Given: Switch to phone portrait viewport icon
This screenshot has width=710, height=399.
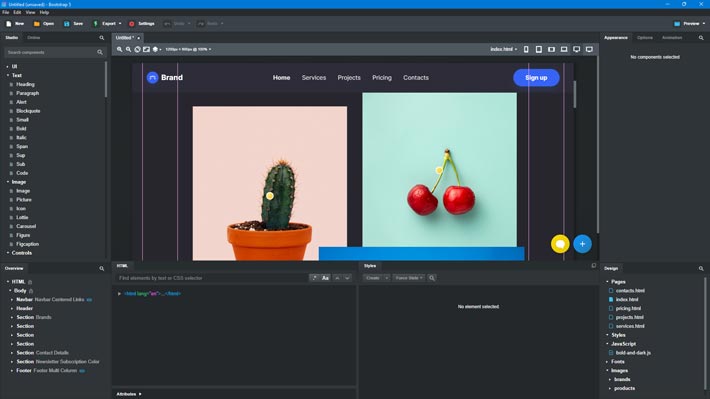Looking at the screenshot, I should click(526, 49).
